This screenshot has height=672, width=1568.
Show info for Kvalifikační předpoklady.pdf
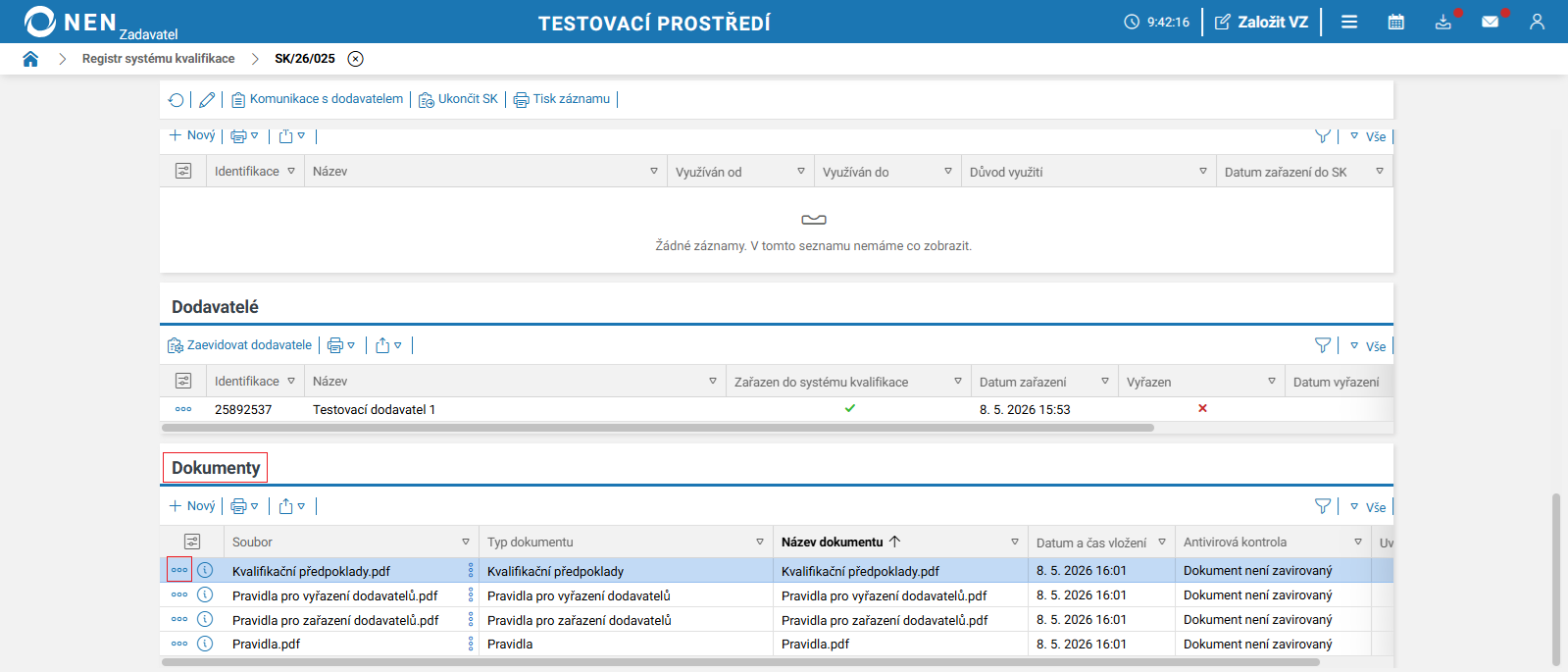(205, 570)
